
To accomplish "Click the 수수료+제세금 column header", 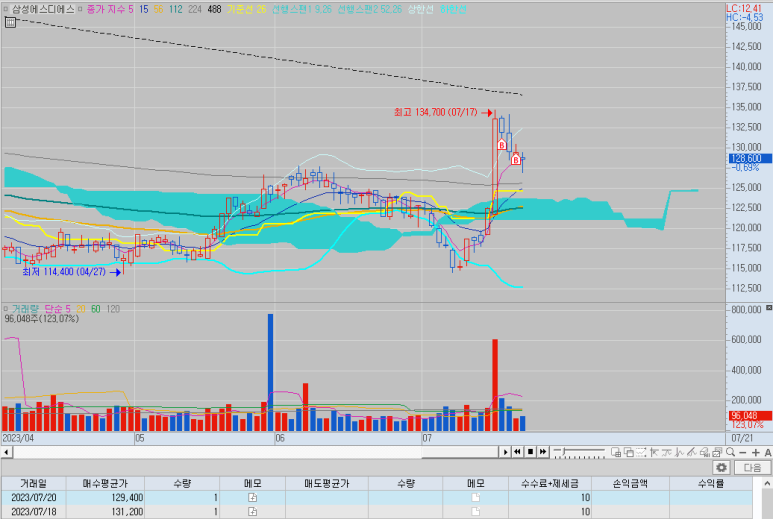I will (x=550, y=484).
